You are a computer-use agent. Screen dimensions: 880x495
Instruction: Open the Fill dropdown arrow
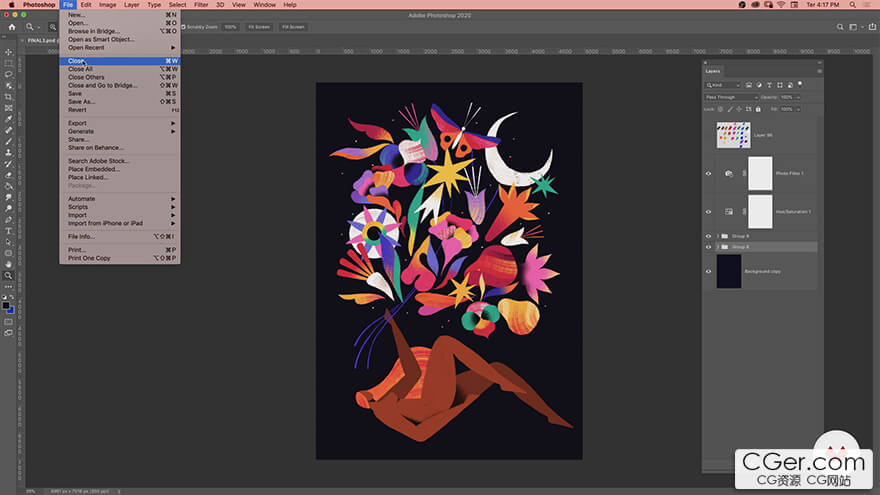[798, 109]
